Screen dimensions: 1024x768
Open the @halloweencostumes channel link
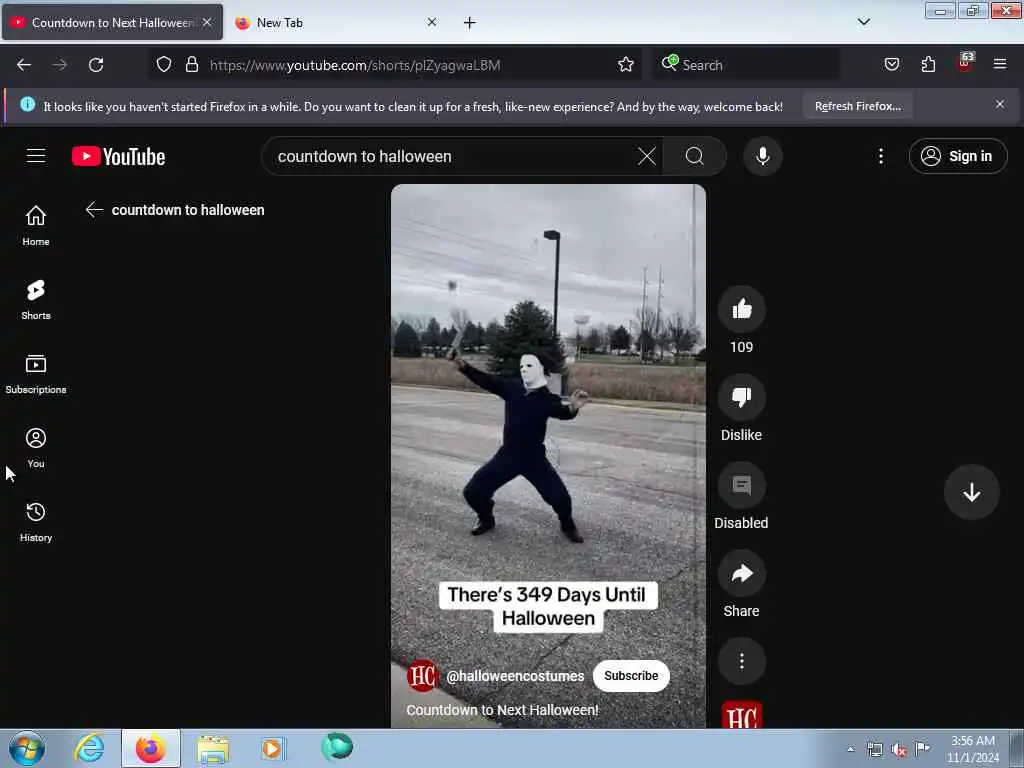[515, 676]
